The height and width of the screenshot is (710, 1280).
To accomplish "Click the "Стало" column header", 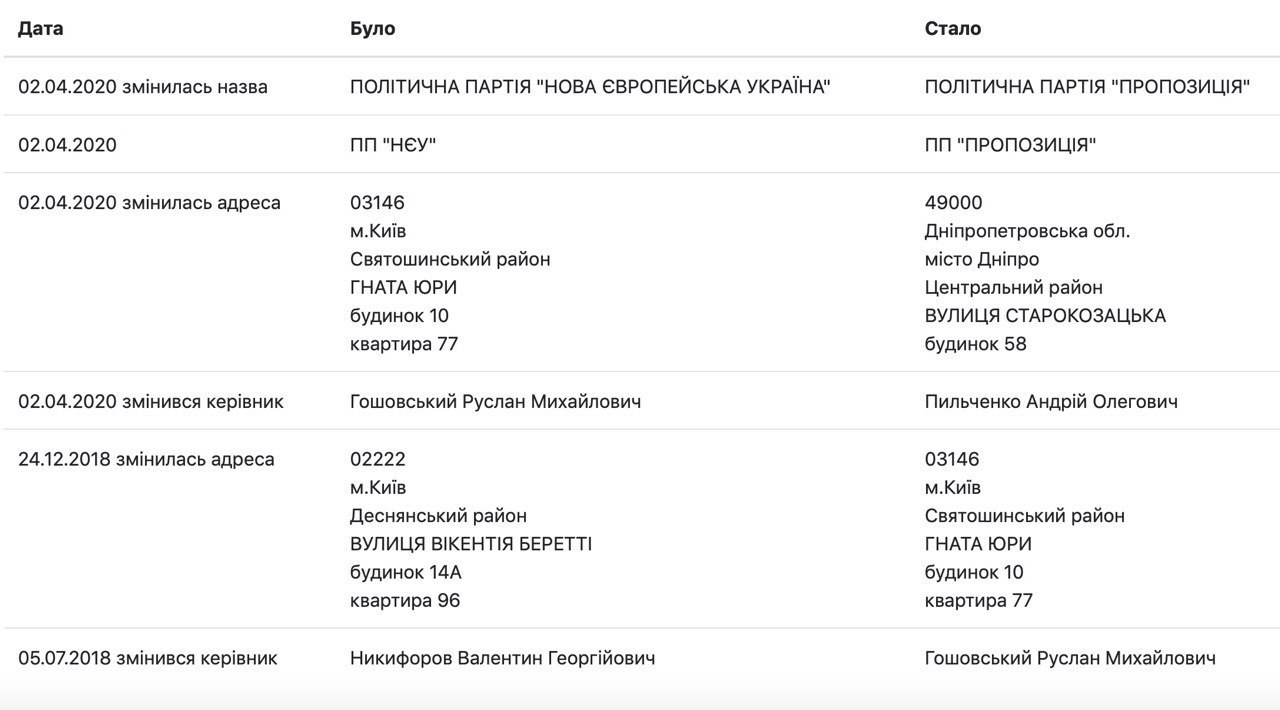I will (x=953, y=29).
